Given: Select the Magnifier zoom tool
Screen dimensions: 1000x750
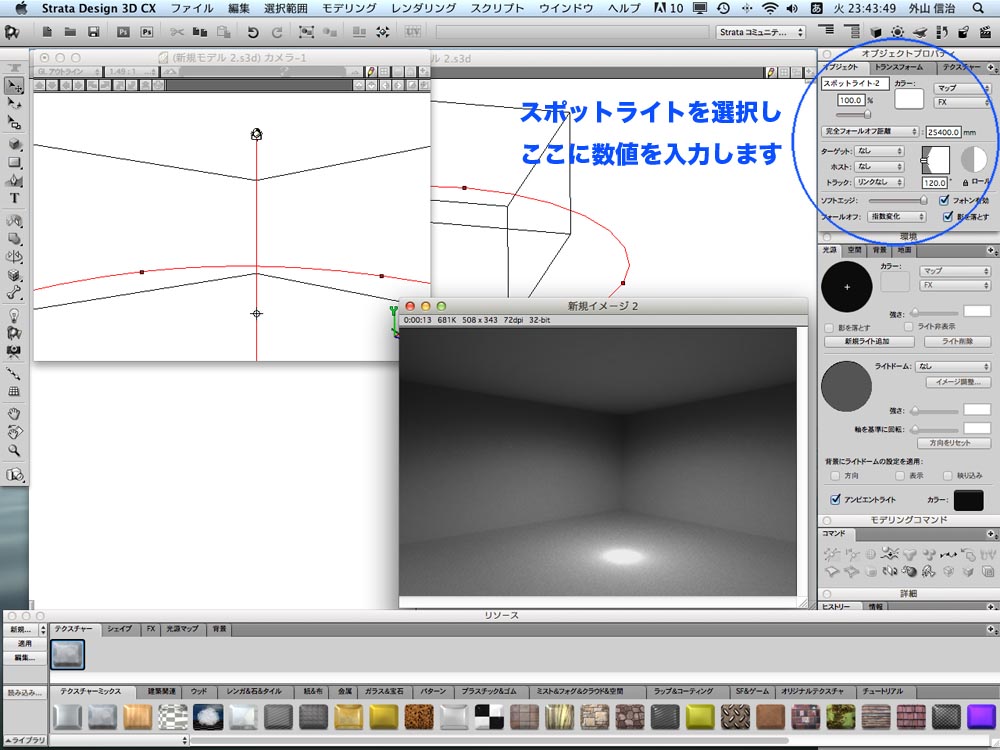Looking at the screenshot, I should [14, 450].
